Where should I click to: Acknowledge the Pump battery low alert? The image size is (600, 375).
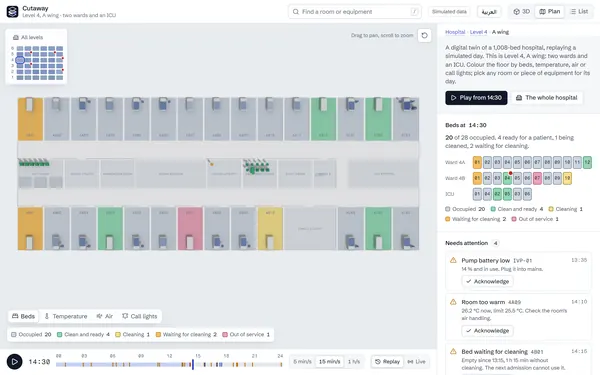pyautogui.click(x=487, y=281)
